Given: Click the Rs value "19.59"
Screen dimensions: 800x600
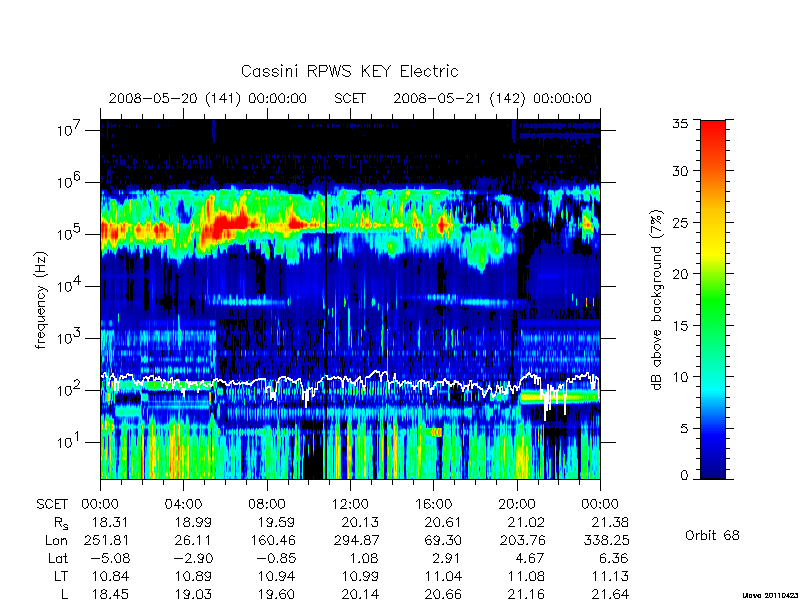Looking at the screenshot, I should [277, 522].
